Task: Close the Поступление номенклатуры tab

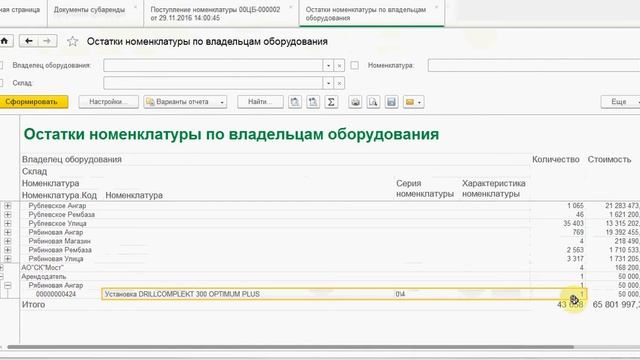Action: coord(291,7)
